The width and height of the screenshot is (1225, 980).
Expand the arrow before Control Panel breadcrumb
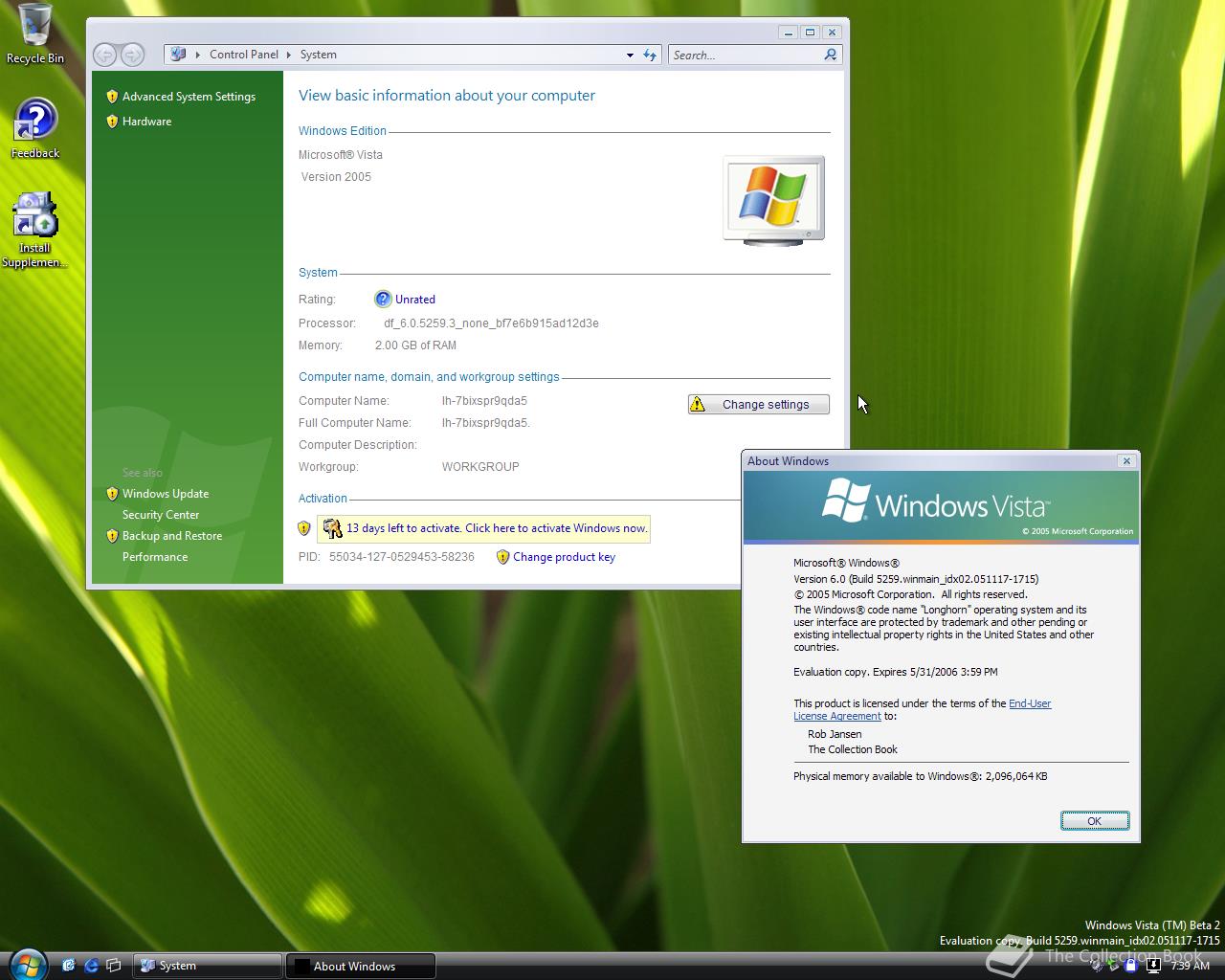pos(198,55)
